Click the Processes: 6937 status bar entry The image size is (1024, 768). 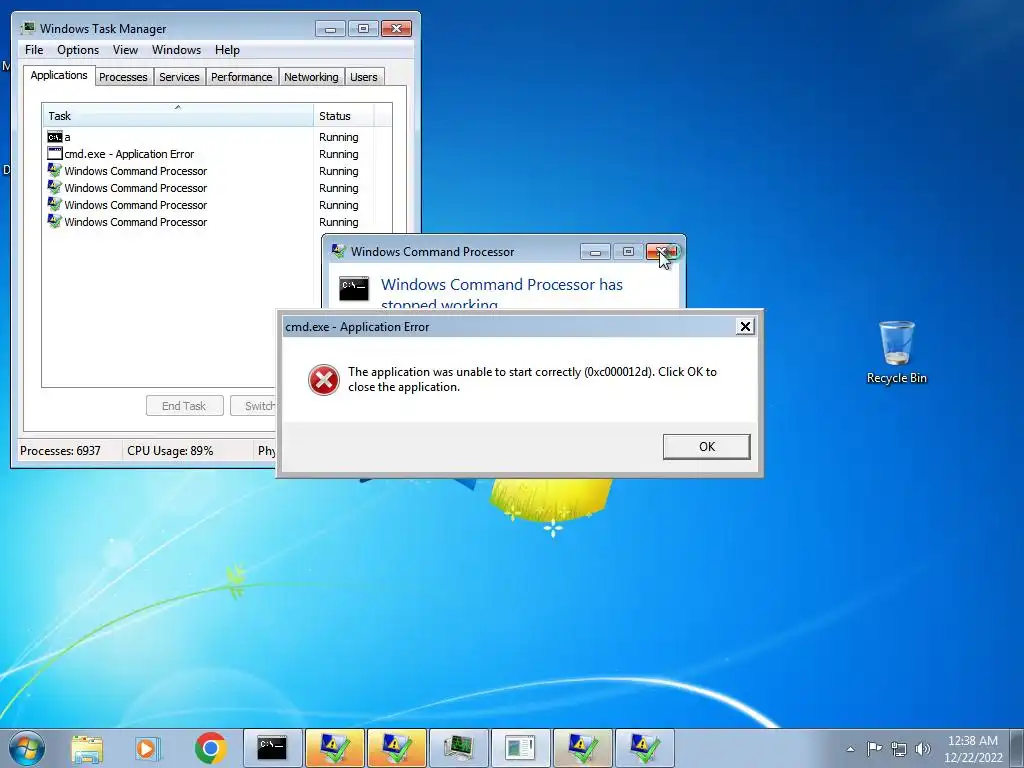(x=60, y=451)
